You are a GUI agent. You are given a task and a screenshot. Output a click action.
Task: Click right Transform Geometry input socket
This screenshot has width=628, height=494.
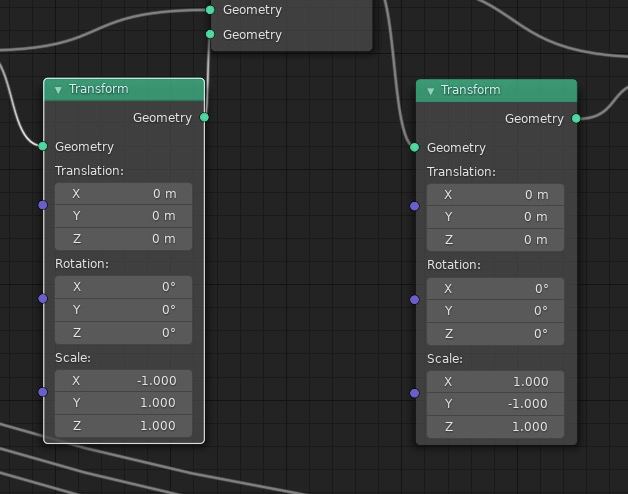[415, 147]
